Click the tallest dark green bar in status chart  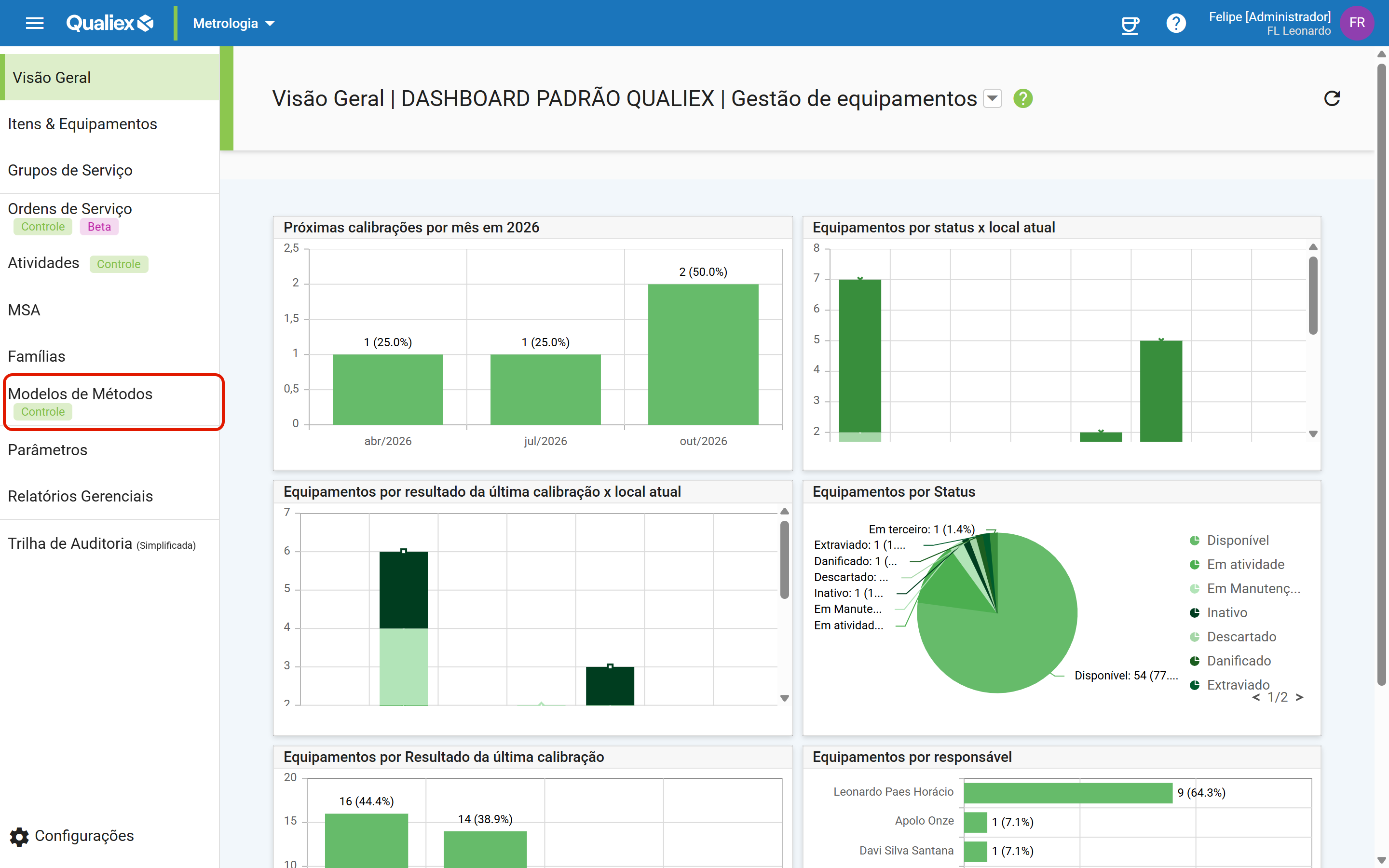point(860,356)
